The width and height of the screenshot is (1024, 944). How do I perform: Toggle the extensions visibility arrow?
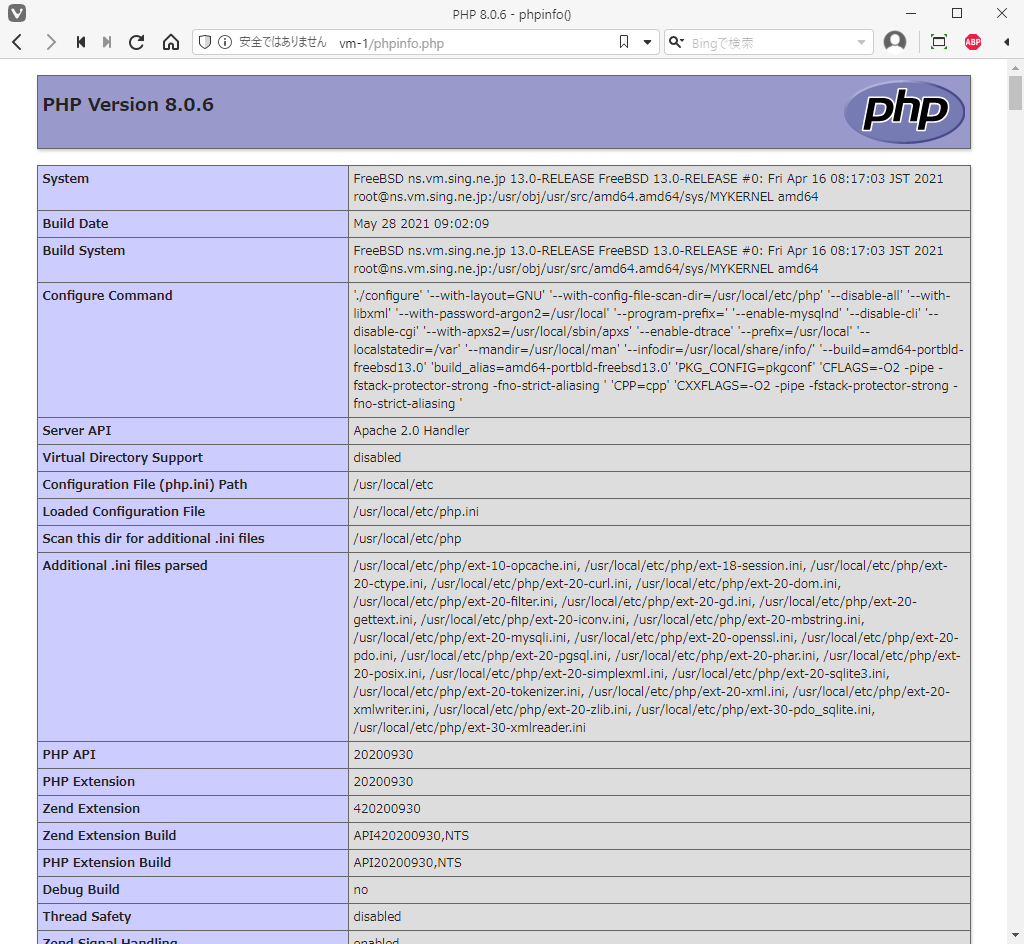[1006, 42]
